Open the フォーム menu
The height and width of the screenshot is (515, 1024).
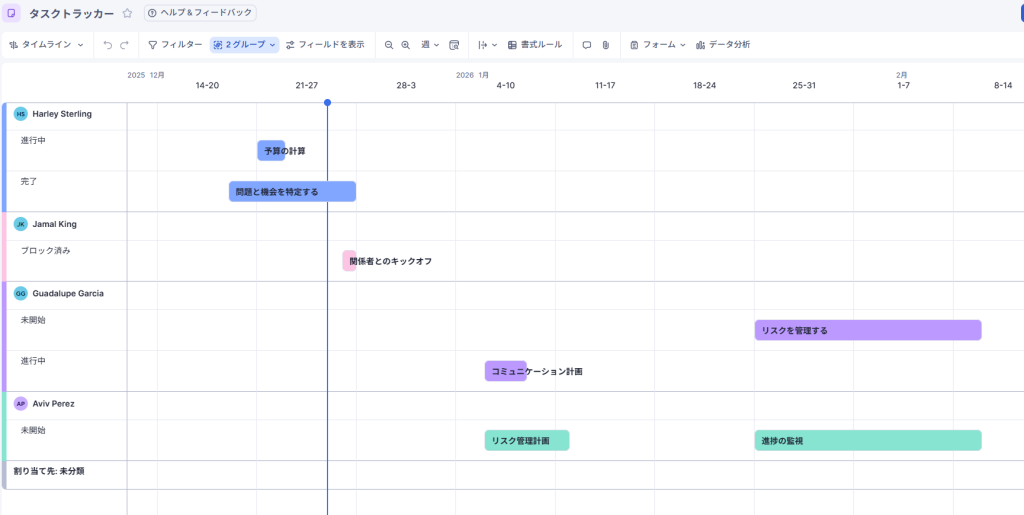point(658,45)
